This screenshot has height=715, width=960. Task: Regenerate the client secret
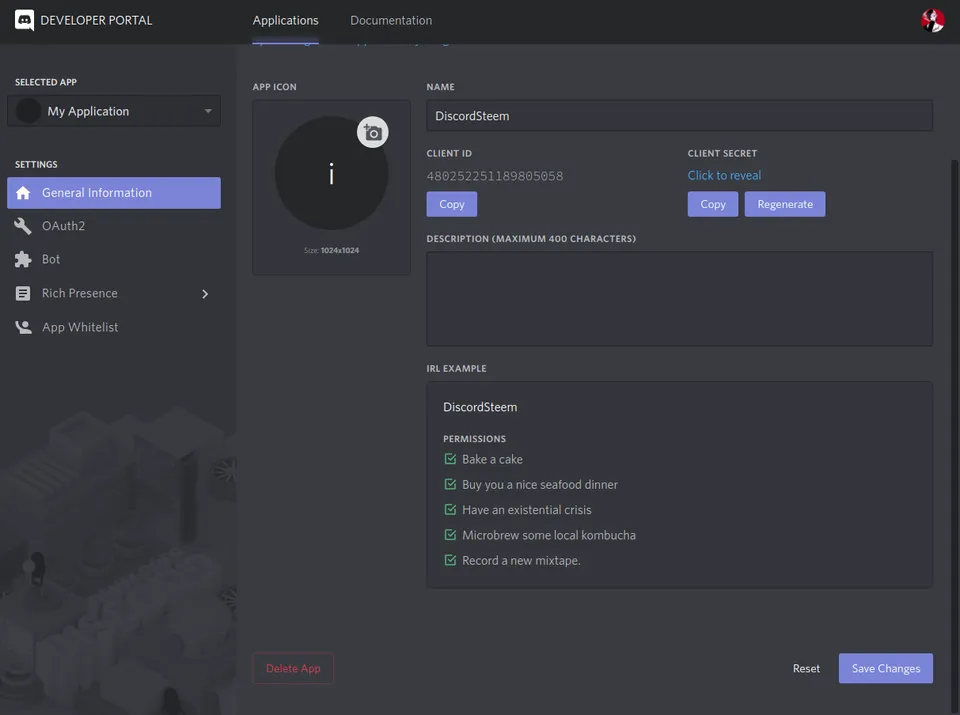pyautogui.click(x=785, y=204)
